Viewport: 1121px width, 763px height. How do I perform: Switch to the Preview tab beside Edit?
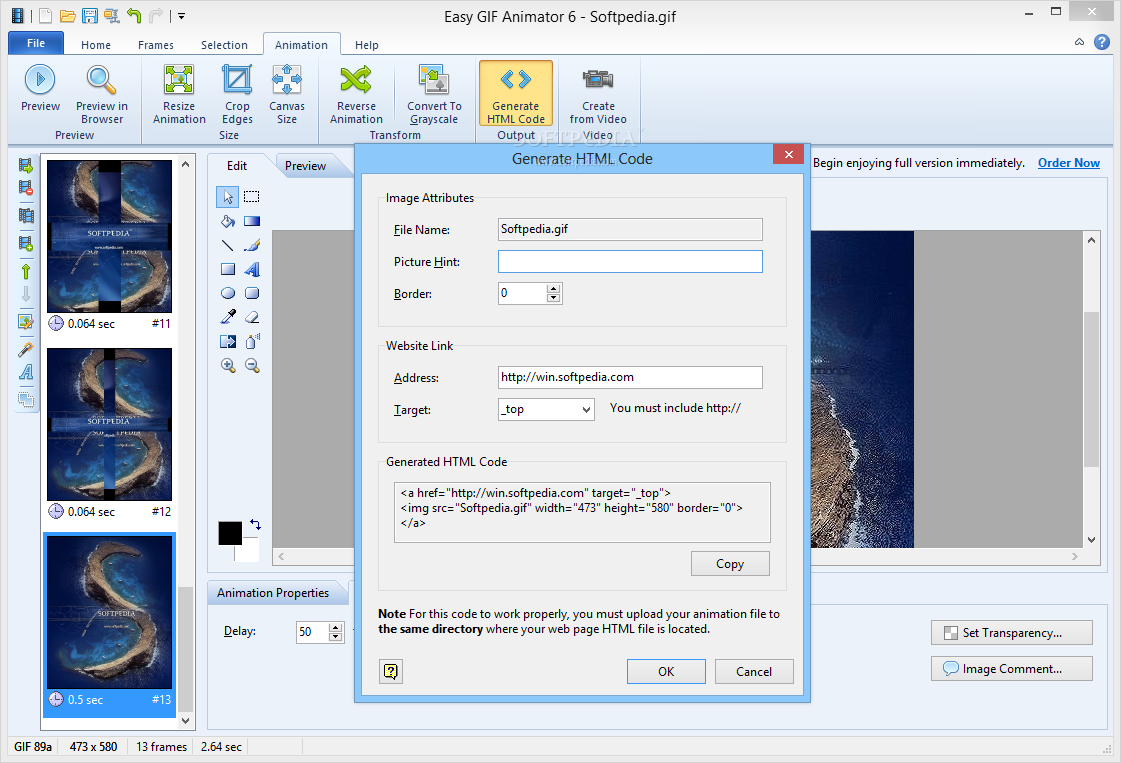tap(305, 166)
